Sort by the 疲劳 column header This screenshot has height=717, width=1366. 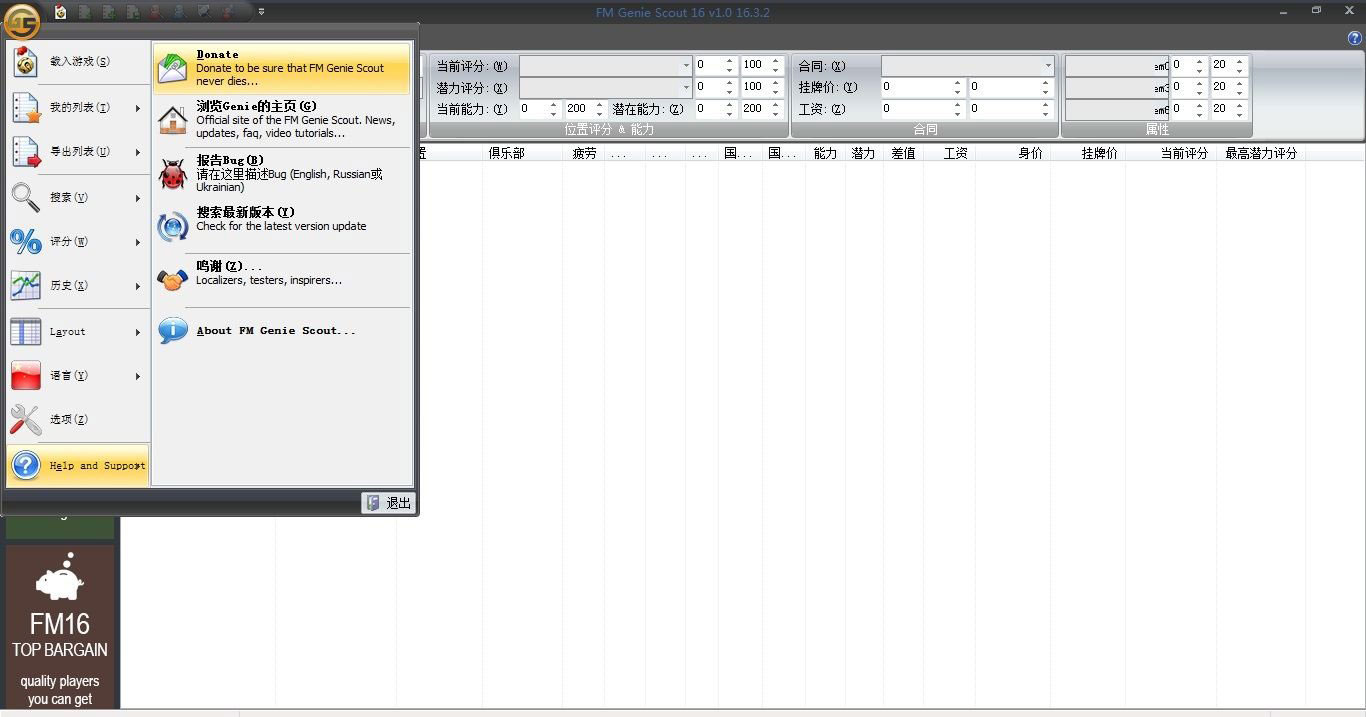coord(584,153)
